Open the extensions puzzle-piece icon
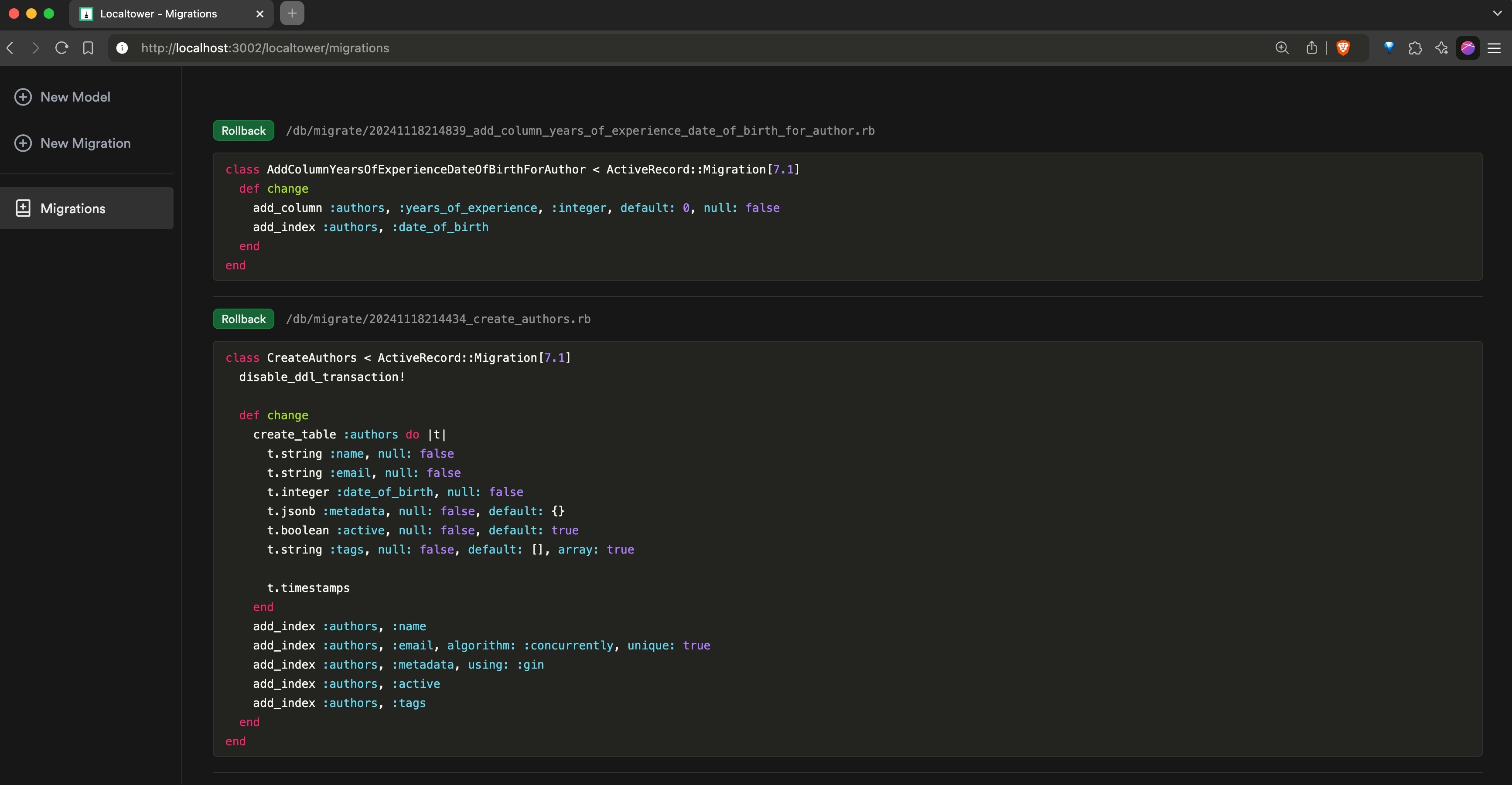 click(x=1415, y=48)
